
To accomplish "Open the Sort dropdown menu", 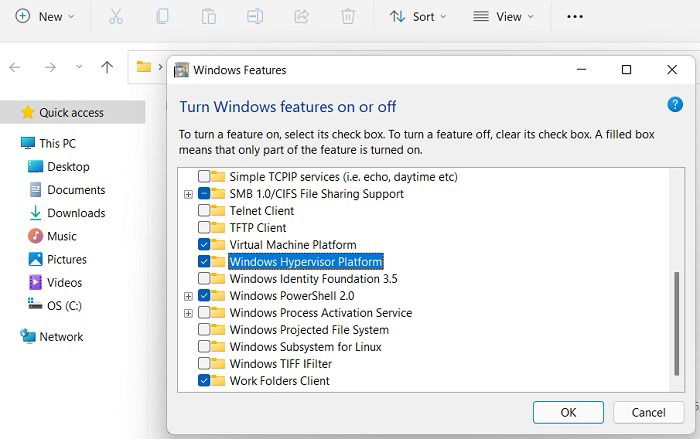I will tap(418, 17).
